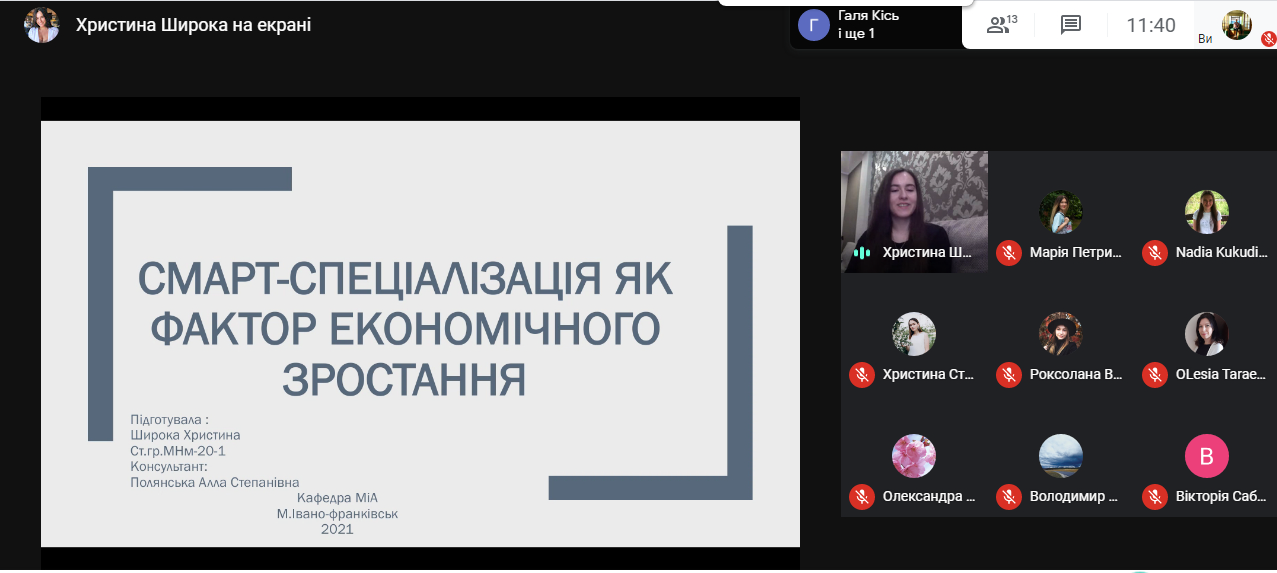Click the muted mic icon beside Христина Ст
The image size is (1277, 573).
click(x=862, y=375)
